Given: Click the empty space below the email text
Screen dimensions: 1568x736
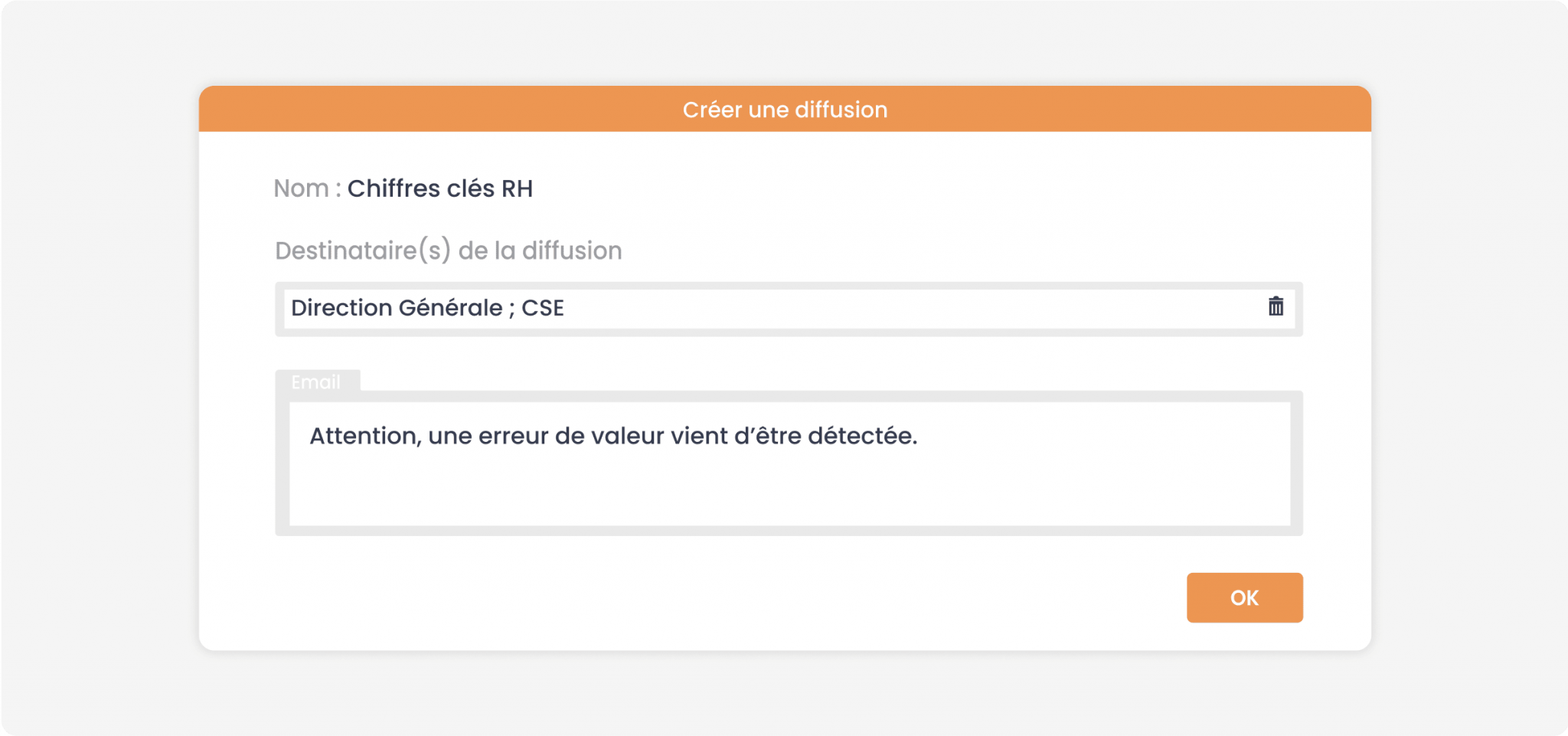Looking at the screenshot, I should 789,494.
